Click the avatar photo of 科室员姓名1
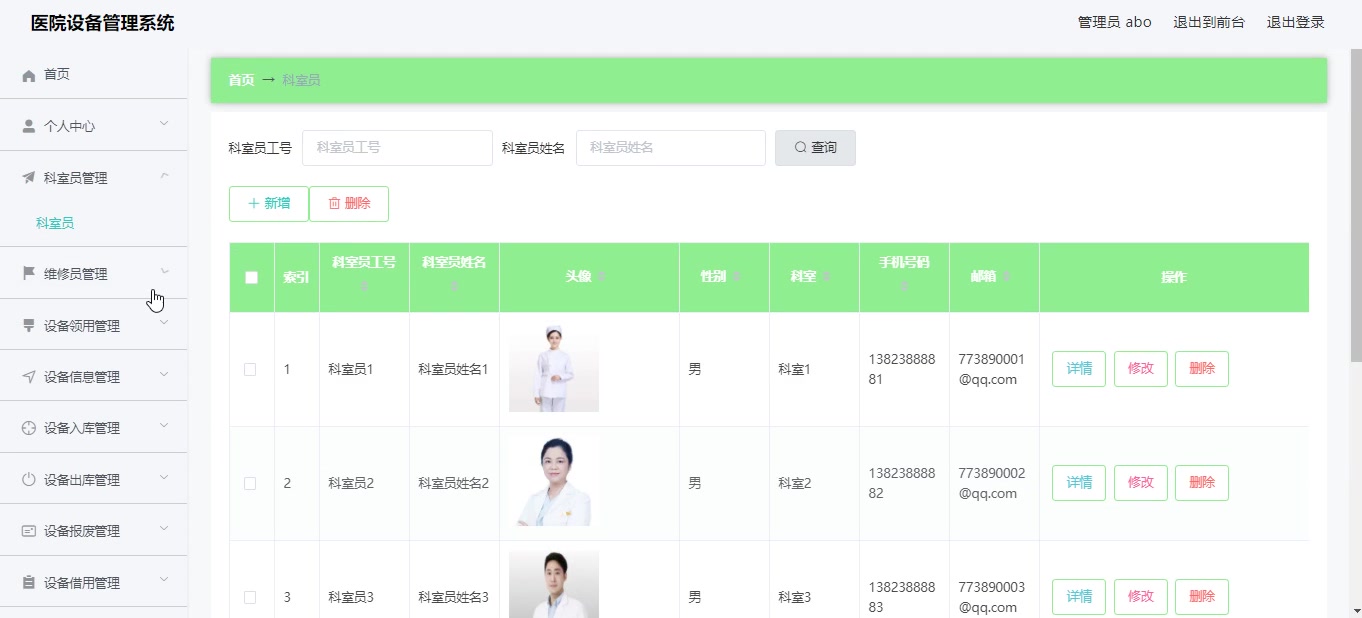 [x=554, y=369]
